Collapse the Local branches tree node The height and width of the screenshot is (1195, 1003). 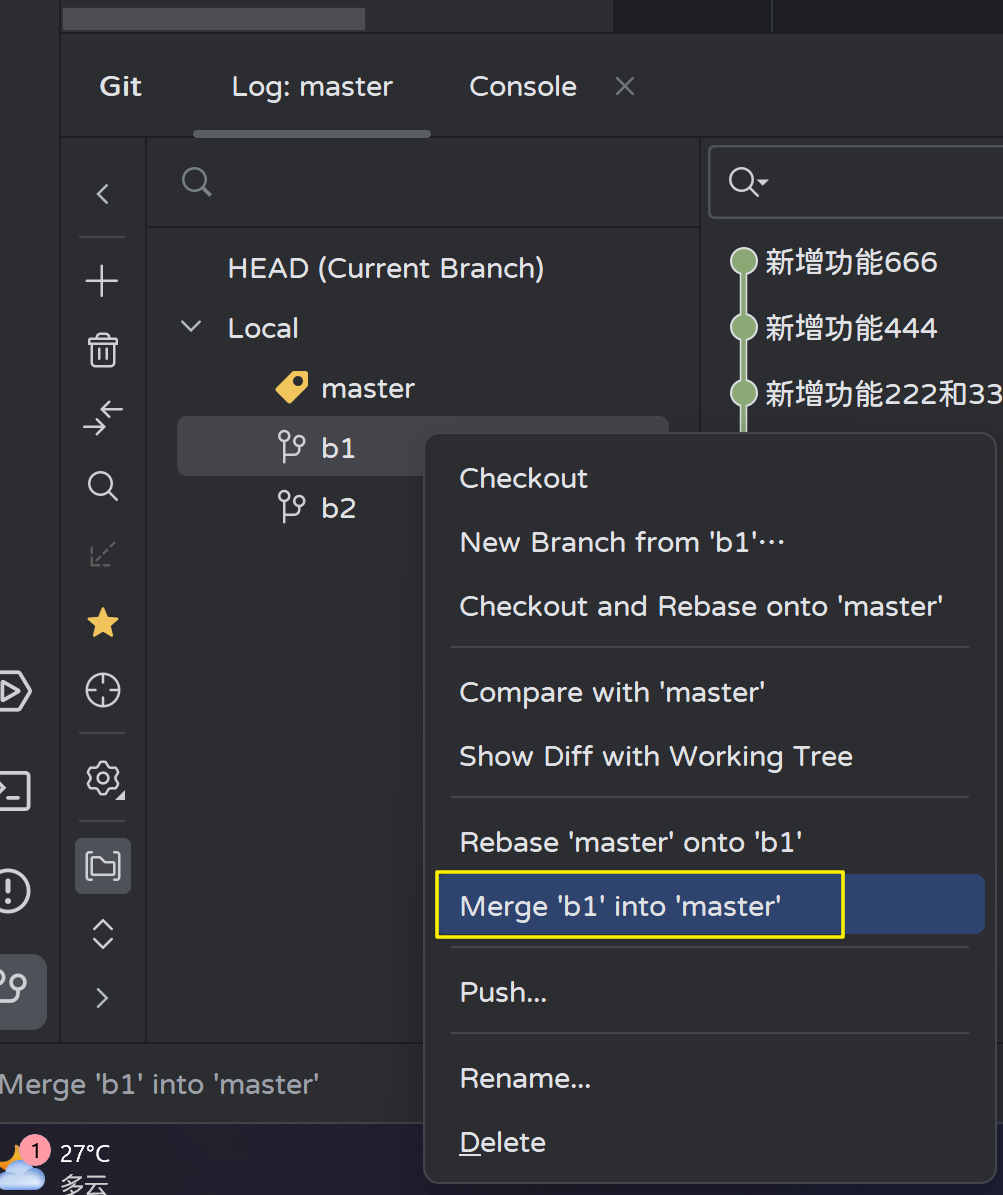pos(191,328)
